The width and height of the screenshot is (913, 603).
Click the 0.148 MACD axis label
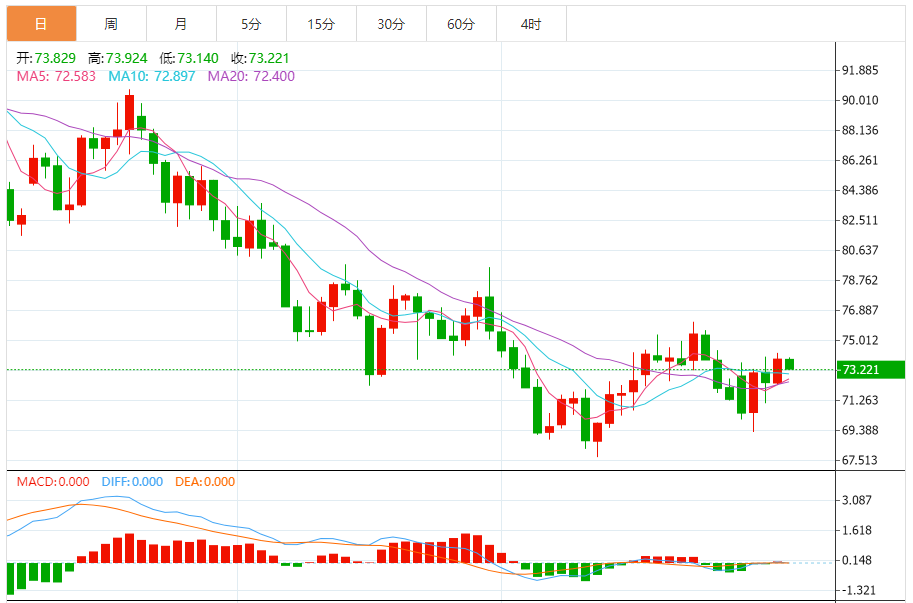click(857, 560)
